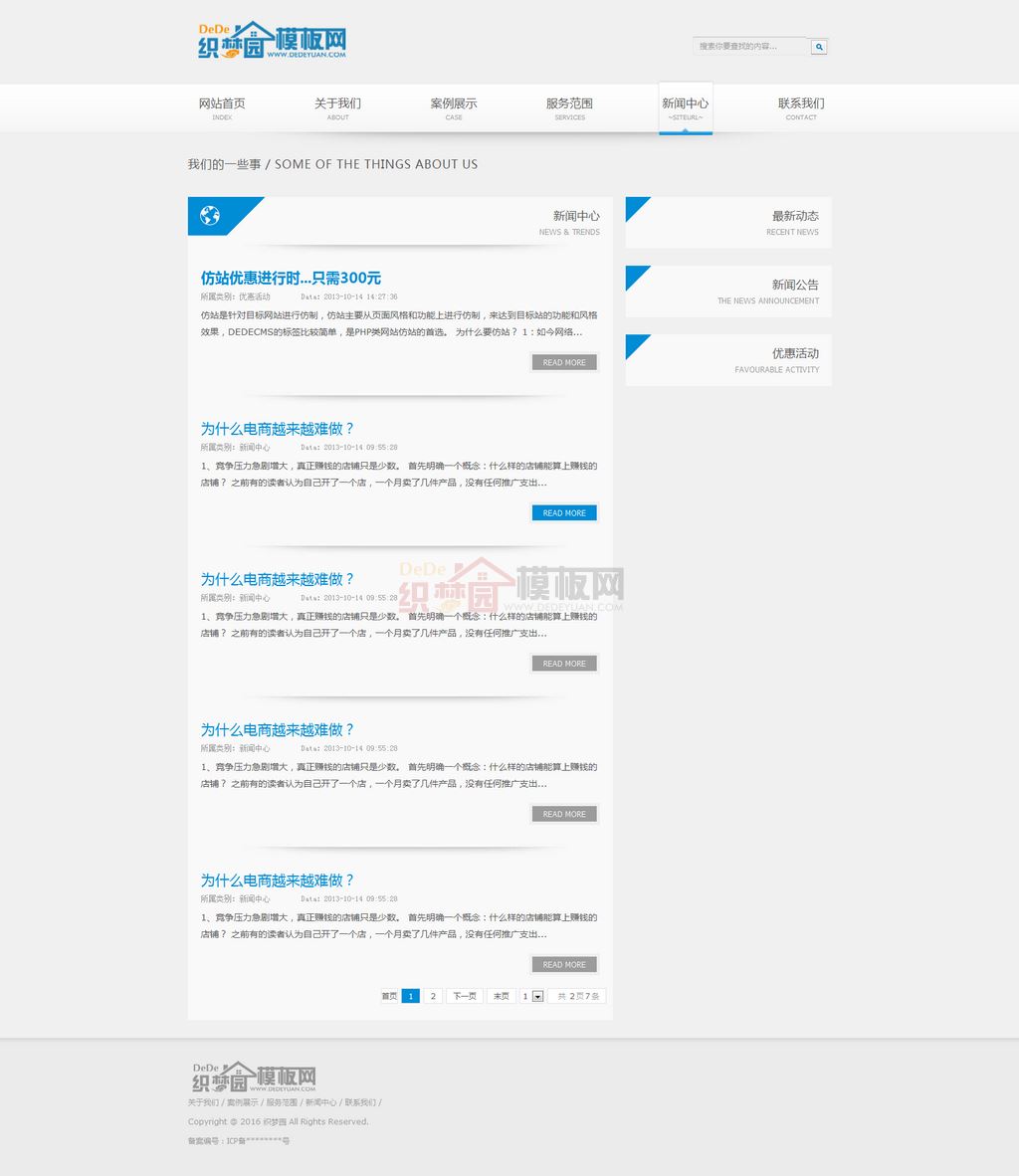Click 首页 first page in pagination
Viewport: 1019px width, 1176px height.
[x=389, y=996]
